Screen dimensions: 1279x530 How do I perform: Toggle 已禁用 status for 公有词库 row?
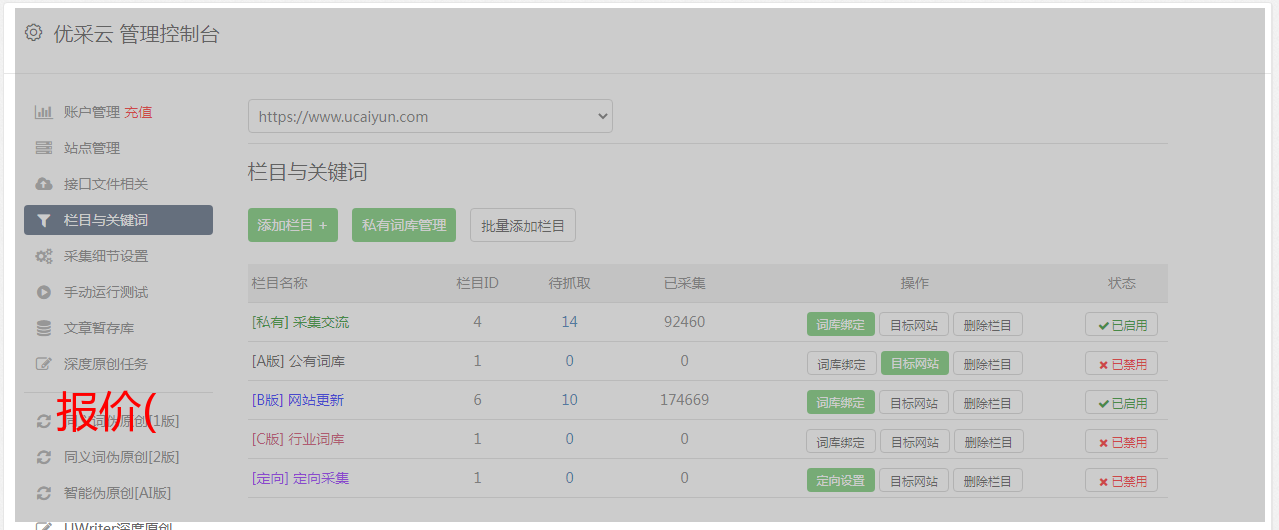[1122, 363]
